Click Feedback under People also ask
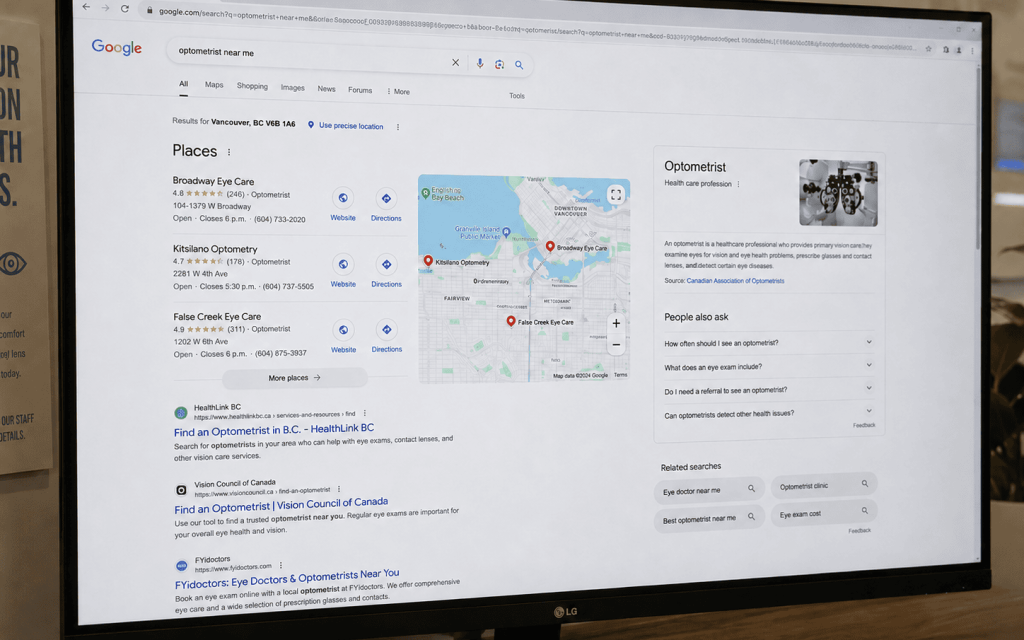 (863, 425)
